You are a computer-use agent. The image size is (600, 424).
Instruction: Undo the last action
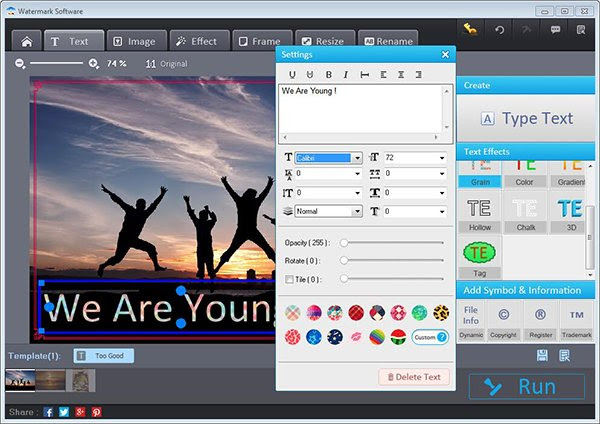click(499, 30)
